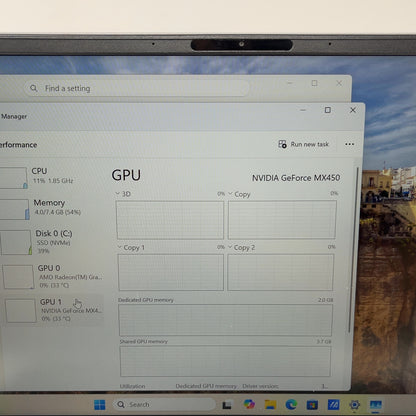Viewport: 416px width, 416px height.
Task: Maximize the Settings window behind
Action: point(314,83)
